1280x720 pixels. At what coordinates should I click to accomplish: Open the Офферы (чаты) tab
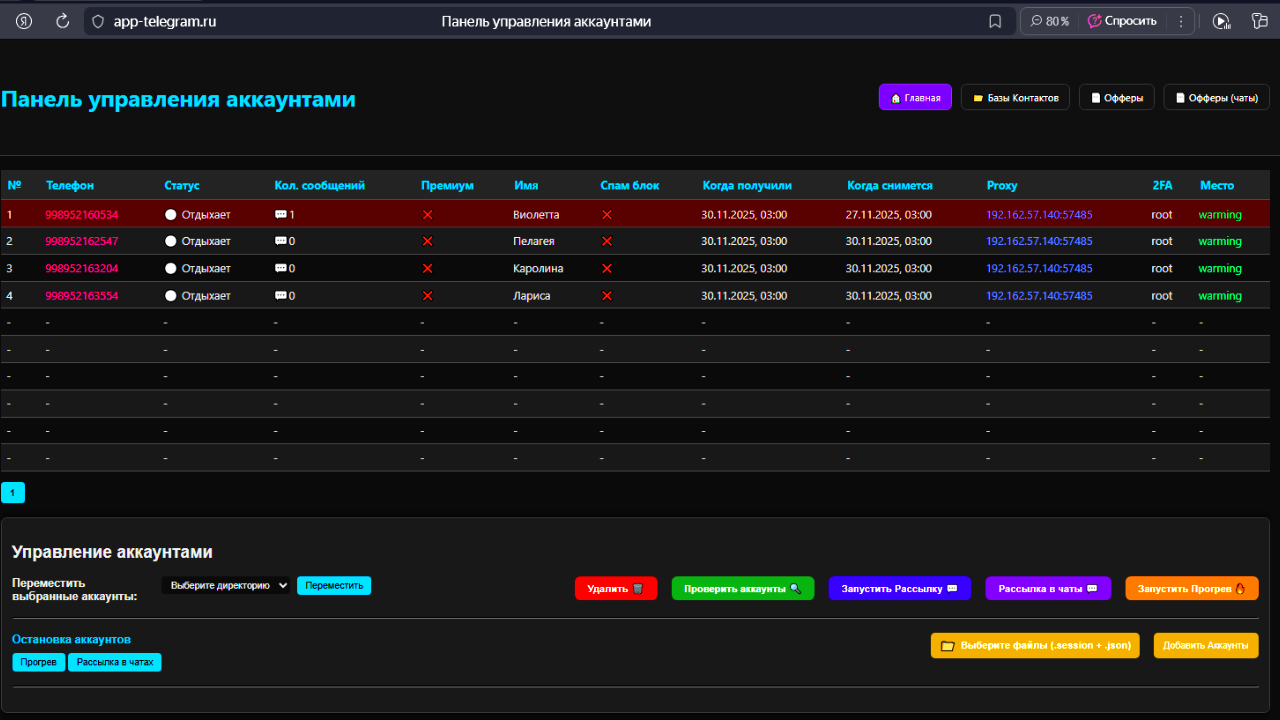pos(1216,98)
